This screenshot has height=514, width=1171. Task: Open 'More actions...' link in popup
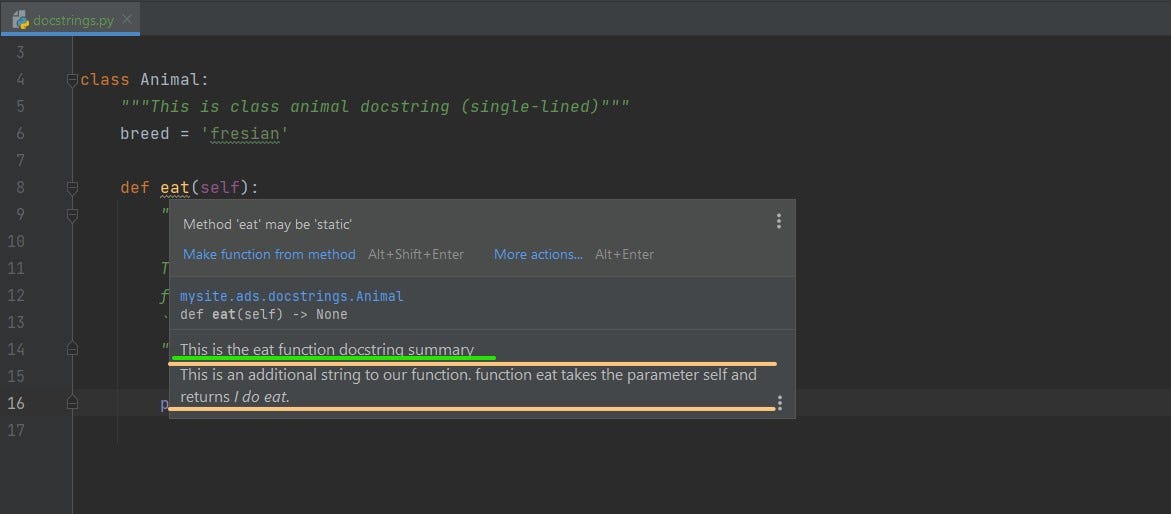pyautogui.click(x=538, y=255)
